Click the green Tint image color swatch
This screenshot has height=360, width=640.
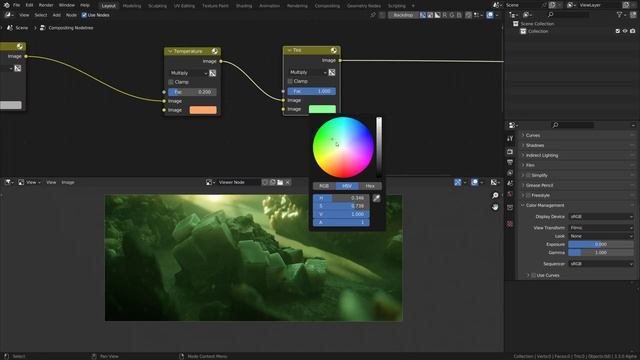(x=322, y=109)
